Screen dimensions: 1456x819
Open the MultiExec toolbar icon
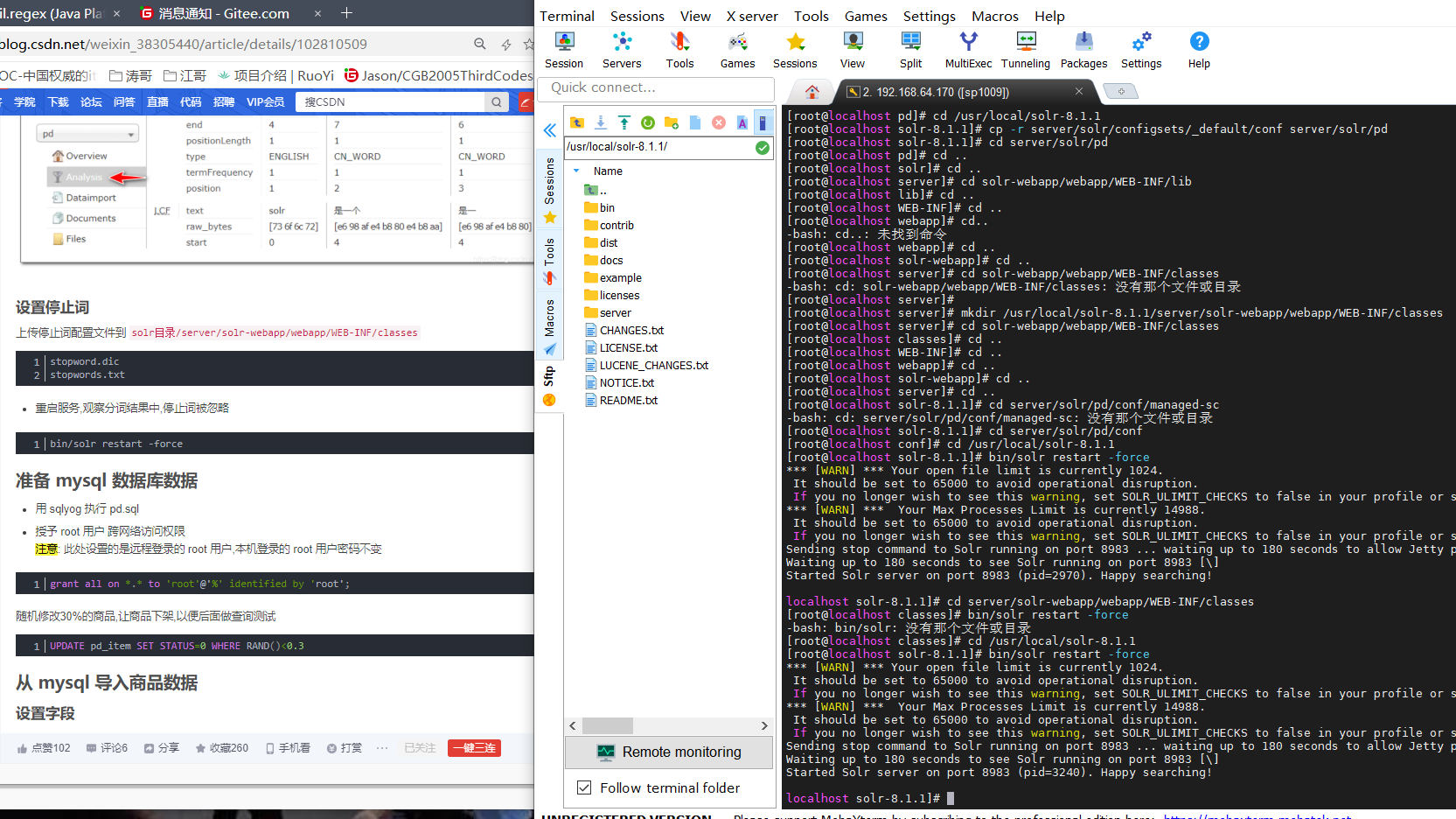968,50
